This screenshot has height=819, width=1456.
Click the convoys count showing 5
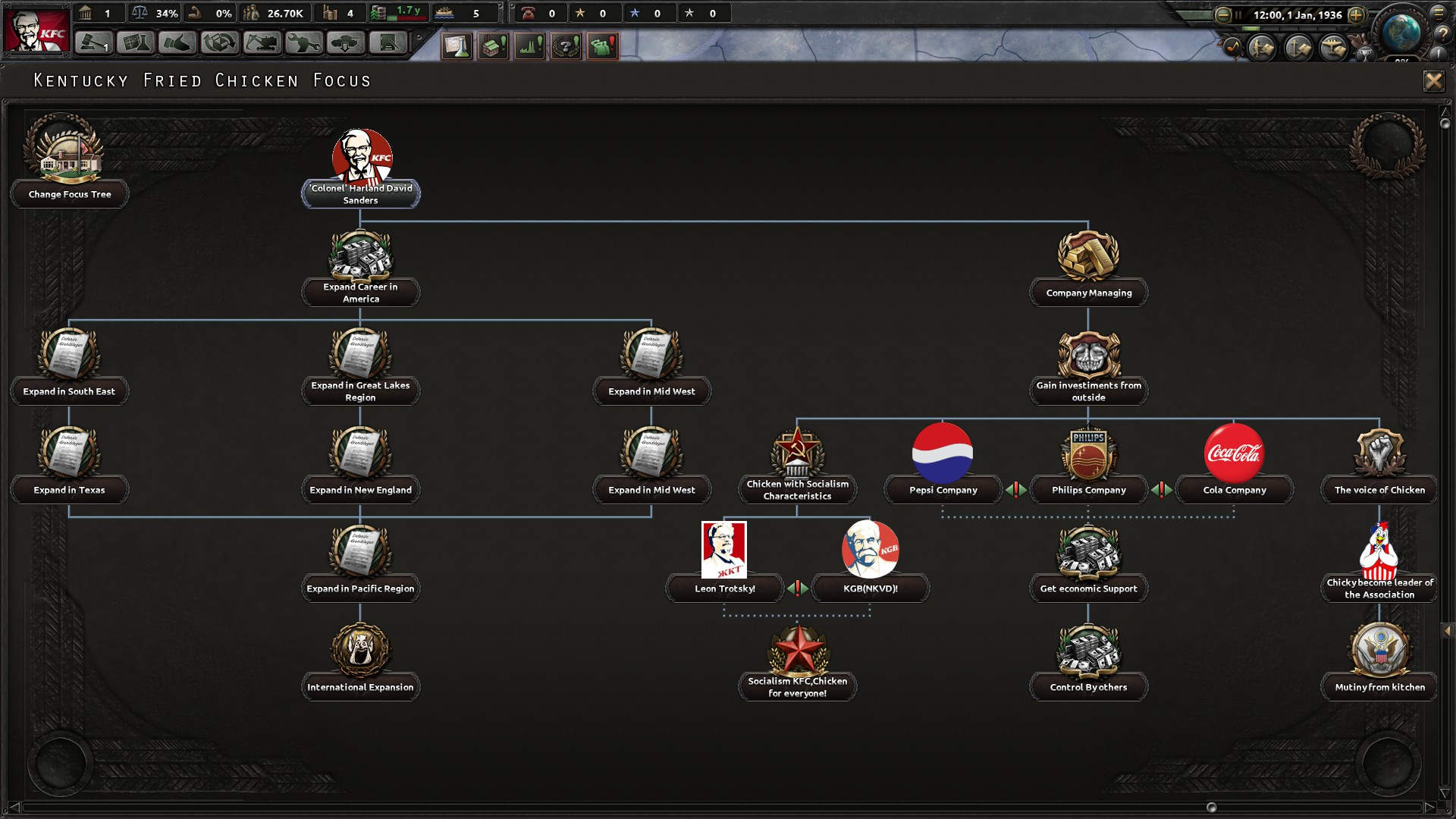tap(464, 13)
